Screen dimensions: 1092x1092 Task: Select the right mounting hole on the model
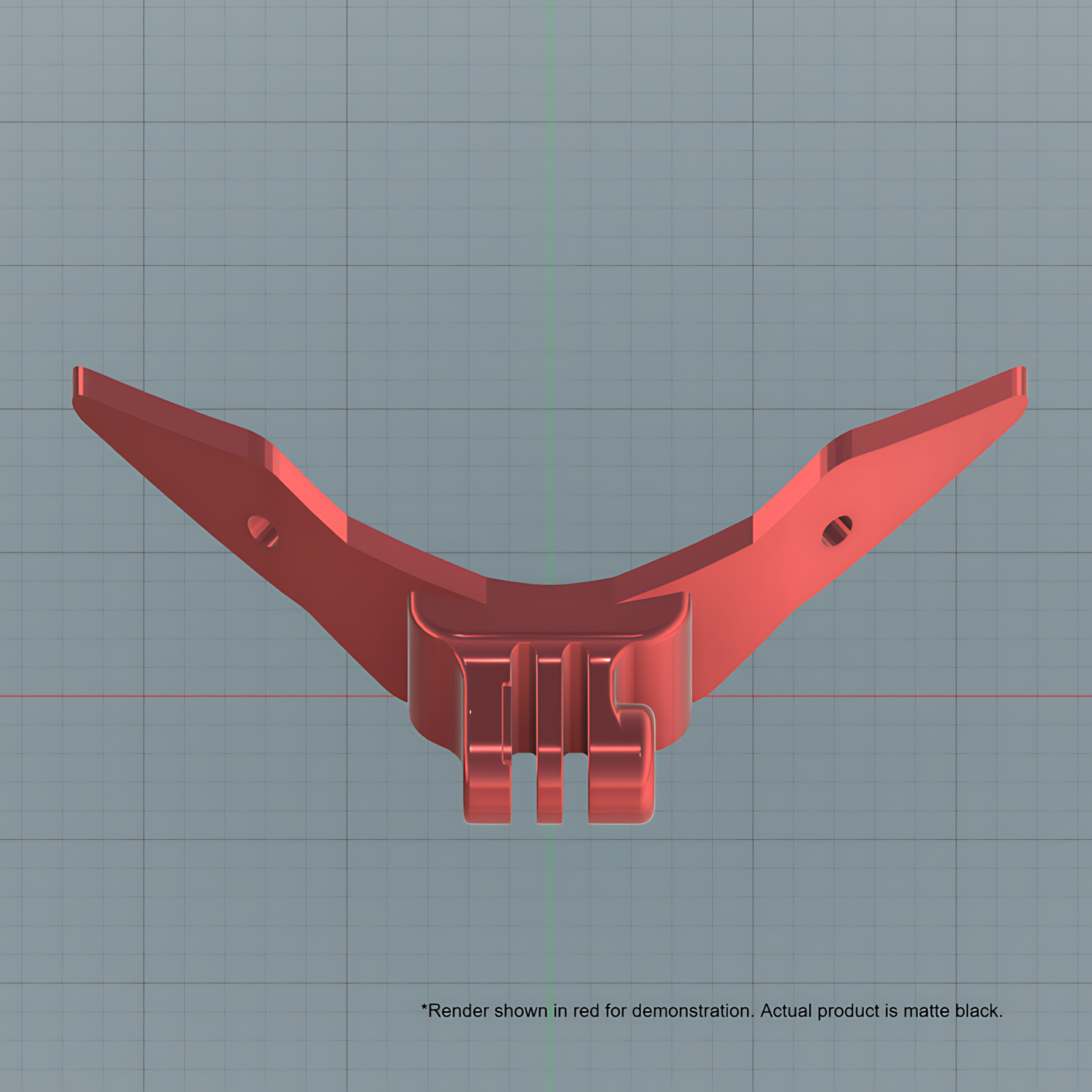837,531
